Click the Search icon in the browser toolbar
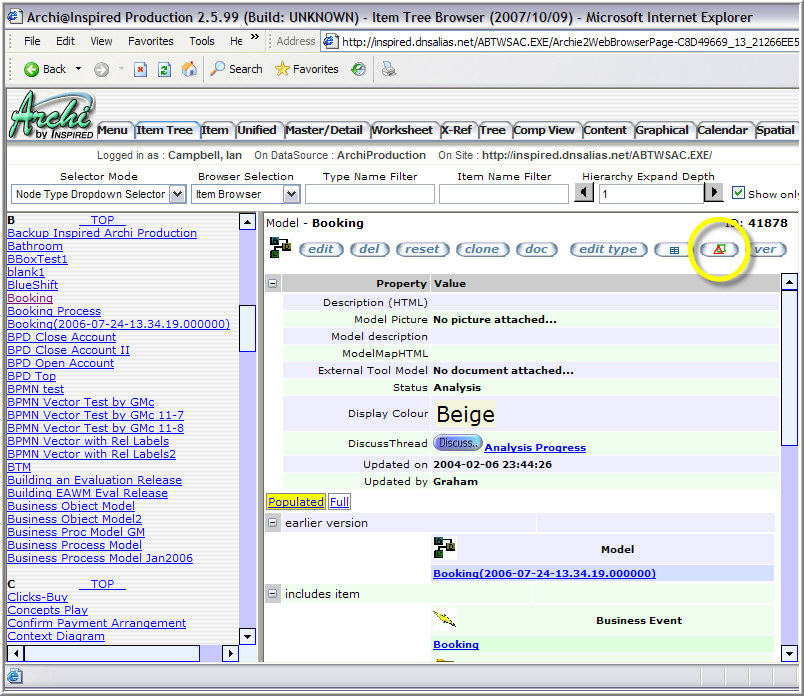This screenshot has height=696, width=804. [x=216, y=69]
